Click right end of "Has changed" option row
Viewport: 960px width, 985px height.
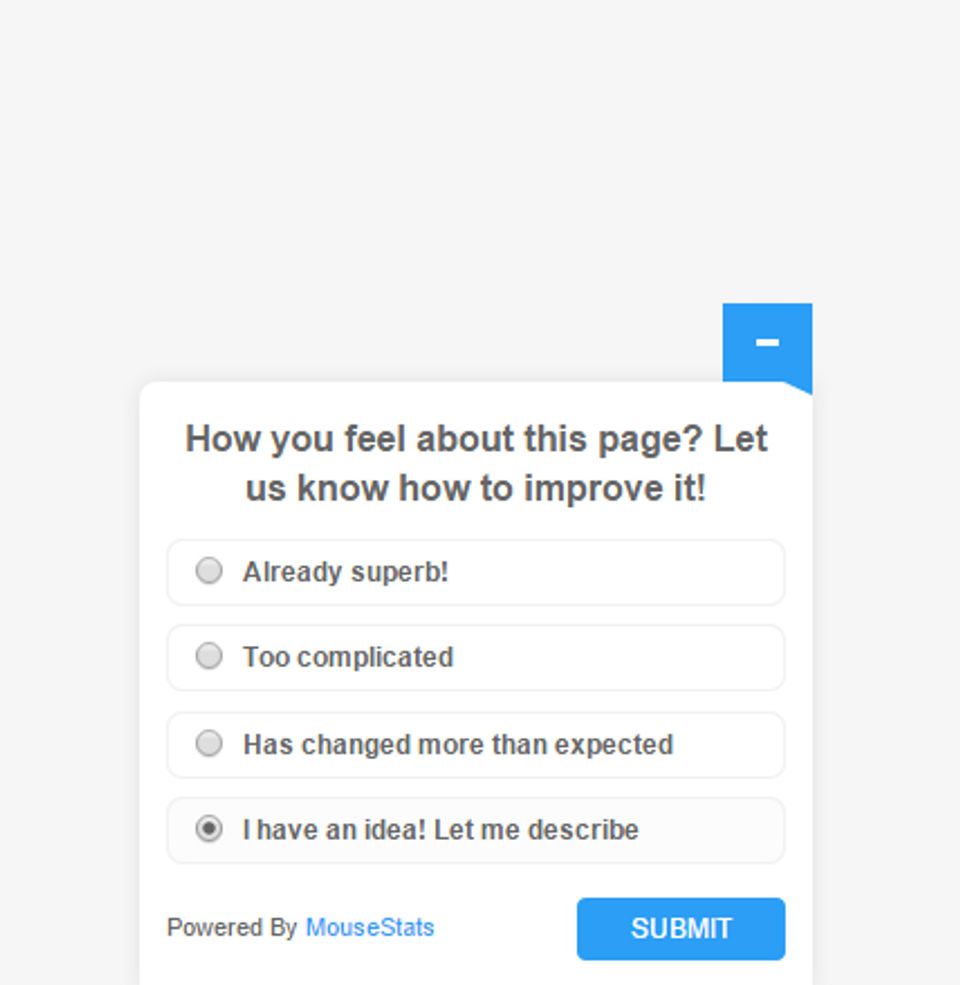pos(740,745)
